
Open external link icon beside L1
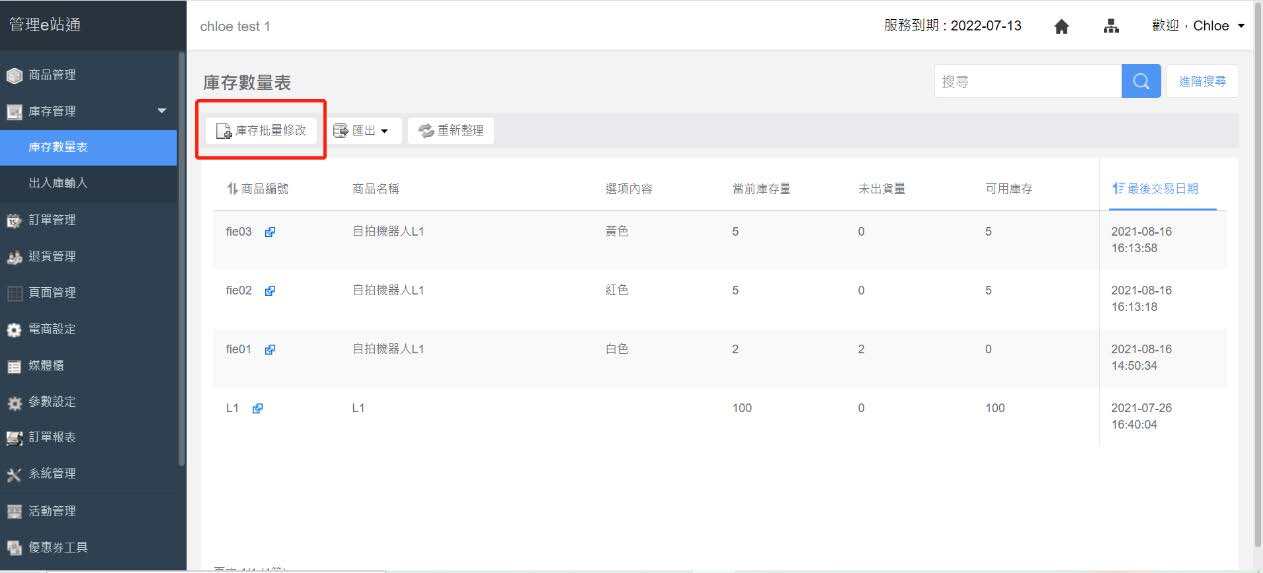[x=258, y=408]
